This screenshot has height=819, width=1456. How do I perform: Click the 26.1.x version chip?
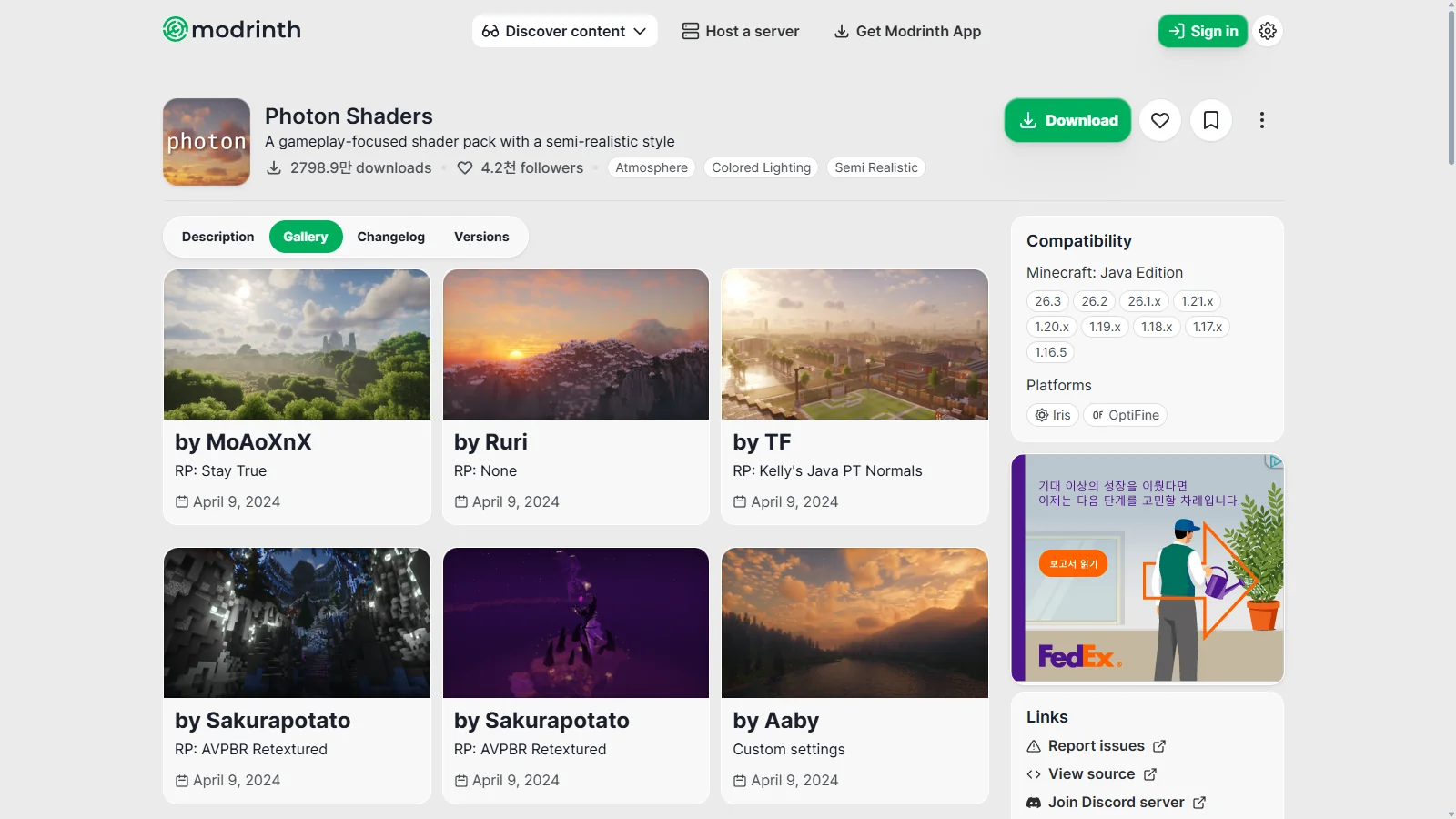click(1144, 301)
